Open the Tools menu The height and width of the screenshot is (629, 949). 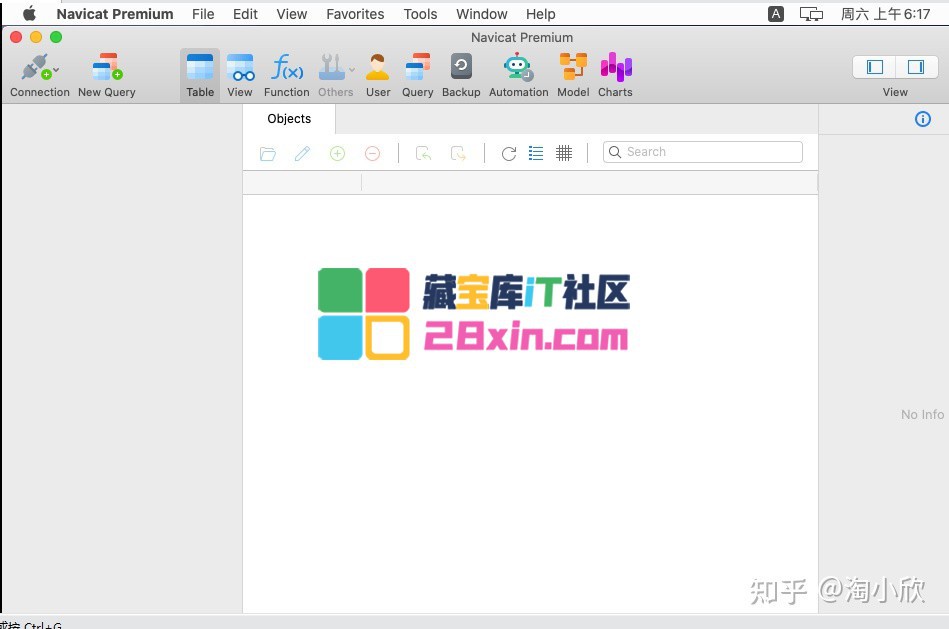(420, 14)
